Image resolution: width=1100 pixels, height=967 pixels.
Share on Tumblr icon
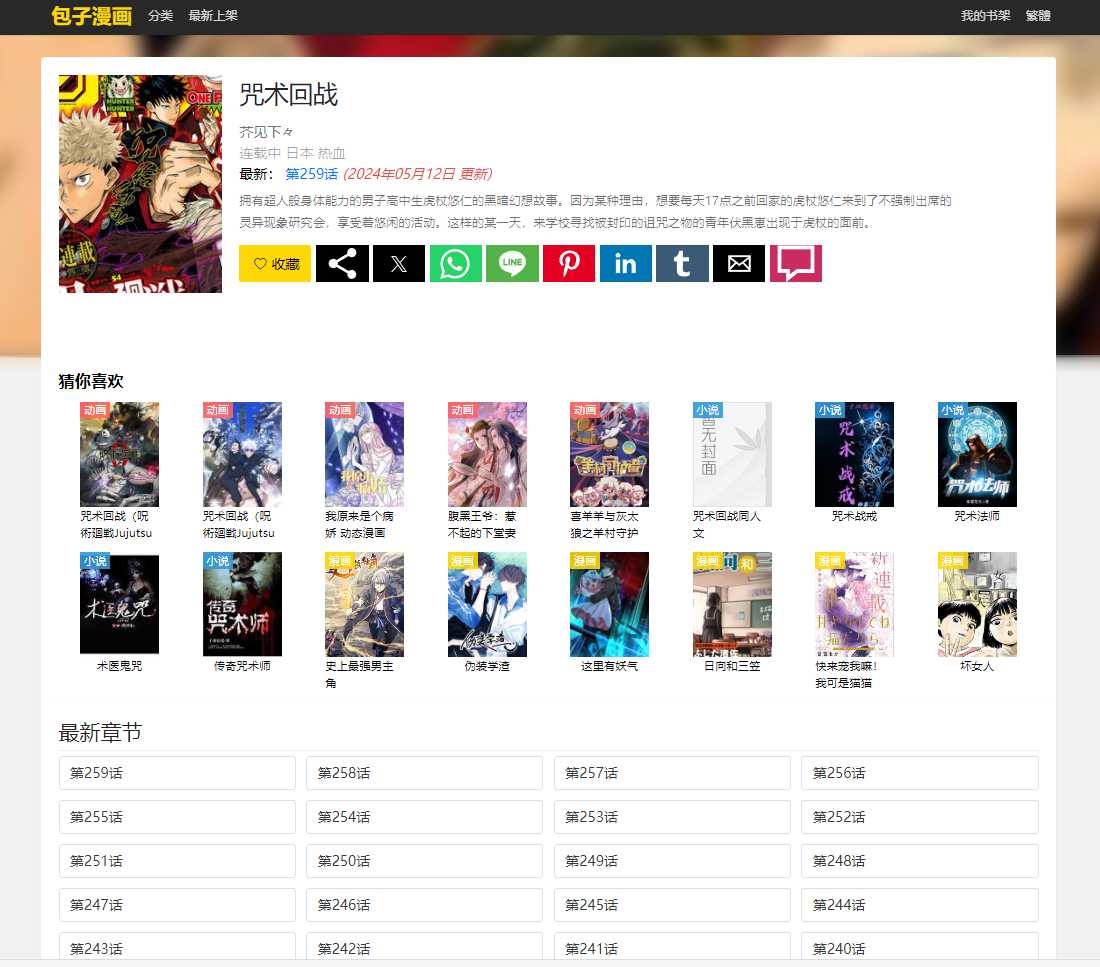(x=682, y=264)
